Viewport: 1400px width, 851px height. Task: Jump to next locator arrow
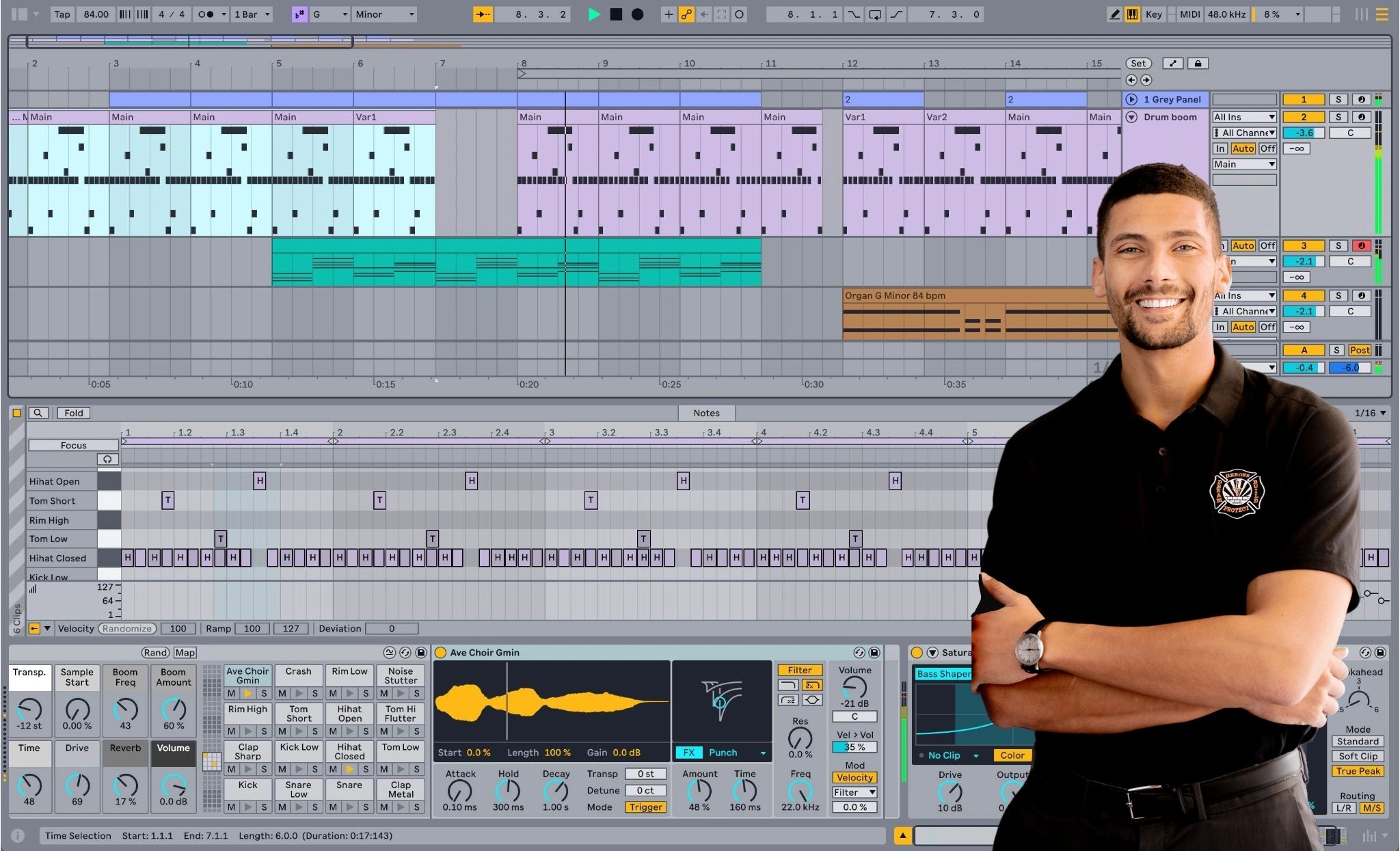pyautogui.click(x=1146, y=80)
